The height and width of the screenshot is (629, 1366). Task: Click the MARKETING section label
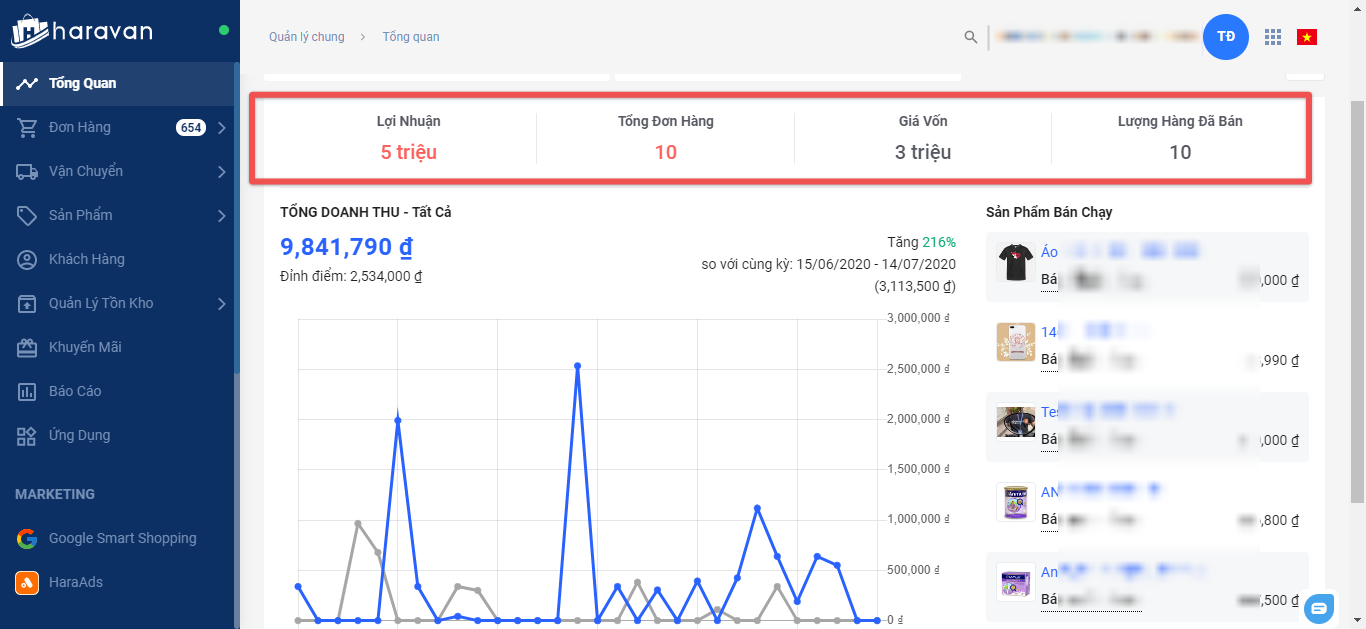pos(55,495)
